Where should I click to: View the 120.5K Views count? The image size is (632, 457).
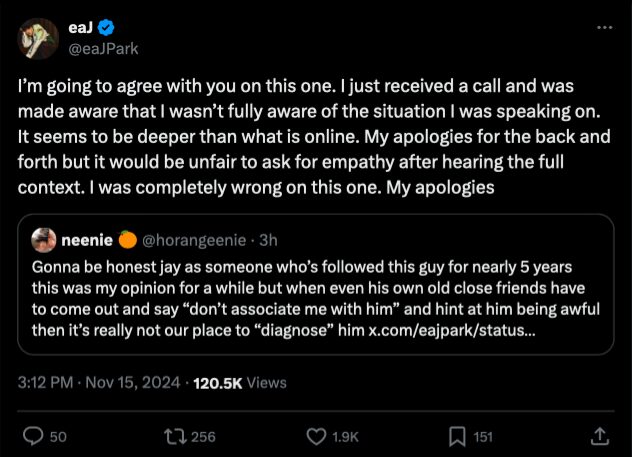click(x=240, y=382)
